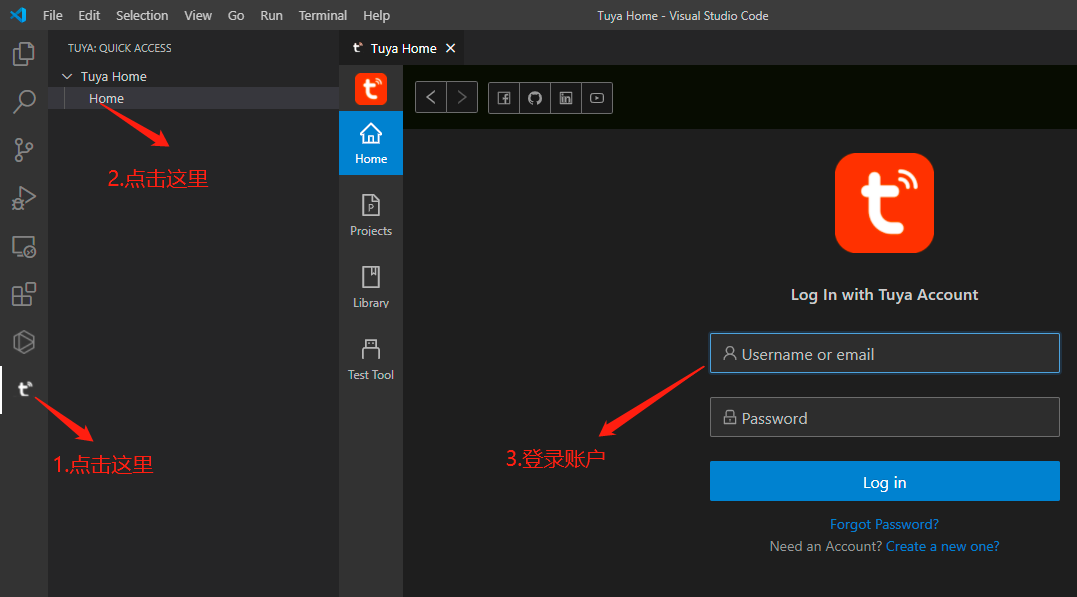Click the orange Tuya logo in sidebar

(371, 89)
